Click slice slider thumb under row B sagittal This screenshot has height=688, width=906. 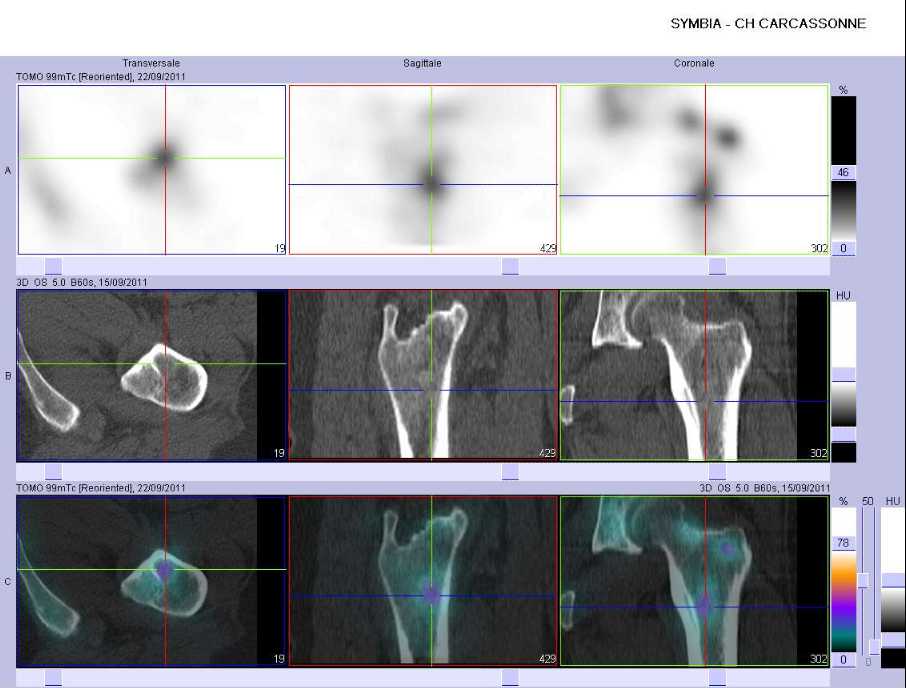[510, 472]
